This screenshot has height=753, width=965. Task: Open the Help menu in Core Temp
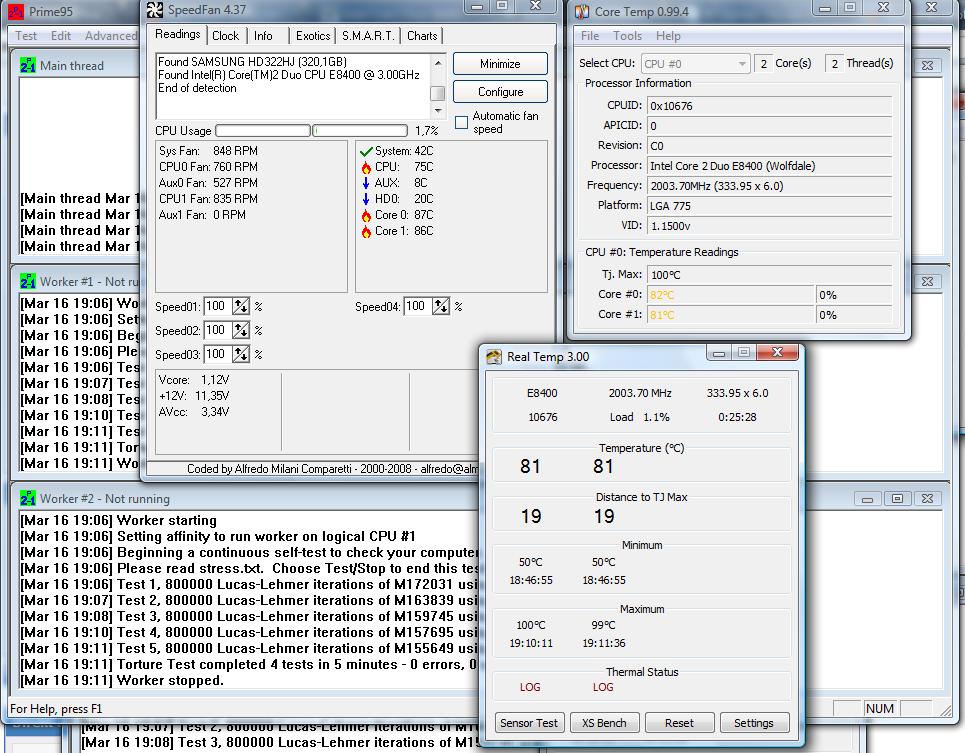[668, 36]
